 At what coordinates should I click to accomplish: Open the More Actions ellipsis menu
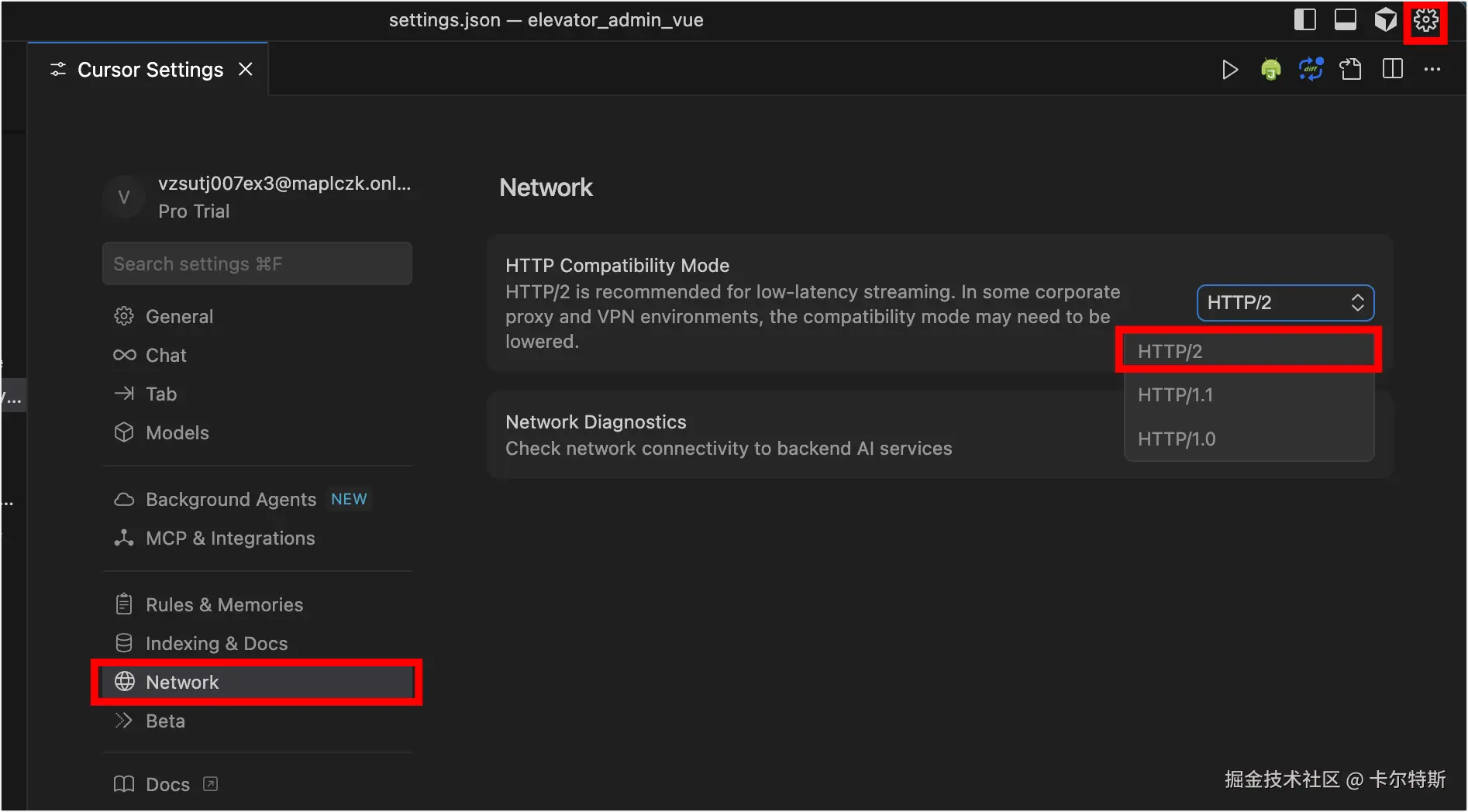click(1432, 70)
